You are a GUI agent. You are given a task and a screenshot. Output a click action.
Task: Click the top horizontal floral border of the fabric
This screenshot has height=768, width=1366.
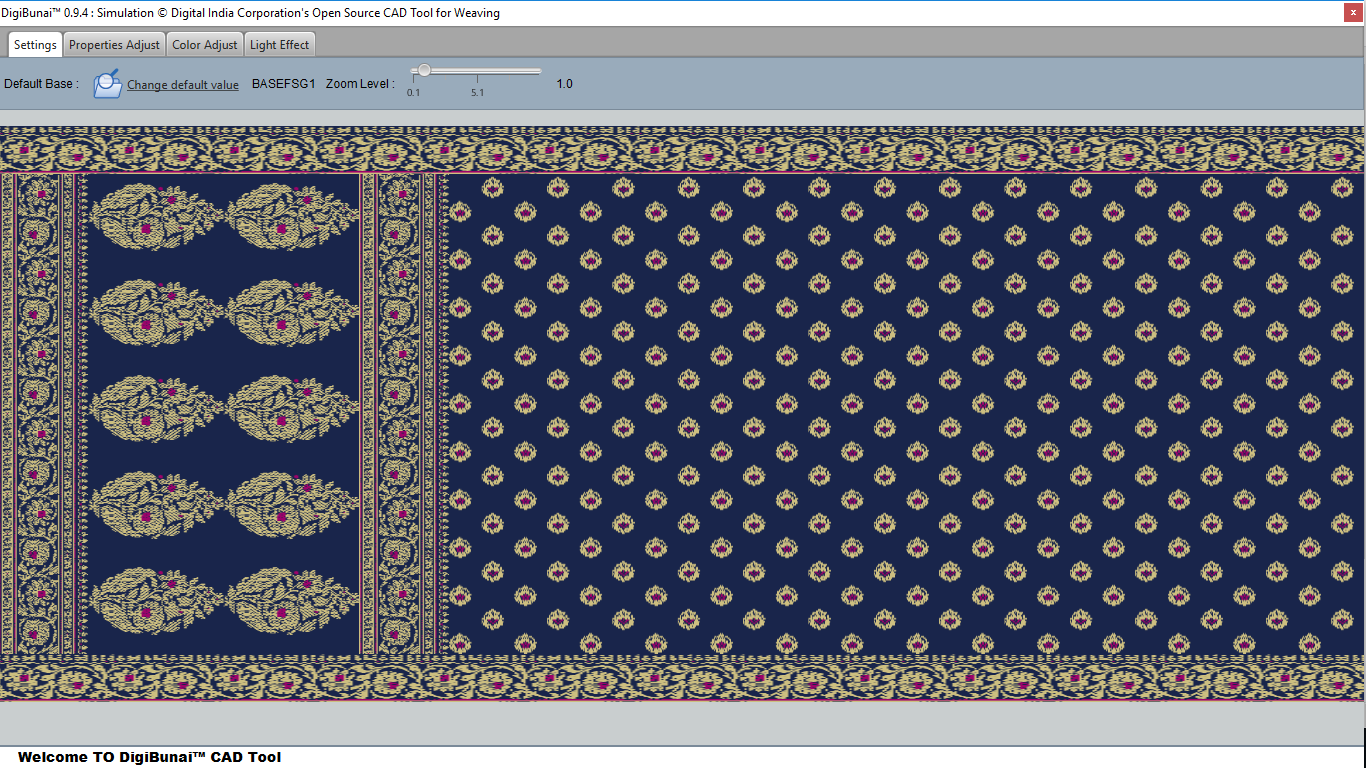coord(683,150)
